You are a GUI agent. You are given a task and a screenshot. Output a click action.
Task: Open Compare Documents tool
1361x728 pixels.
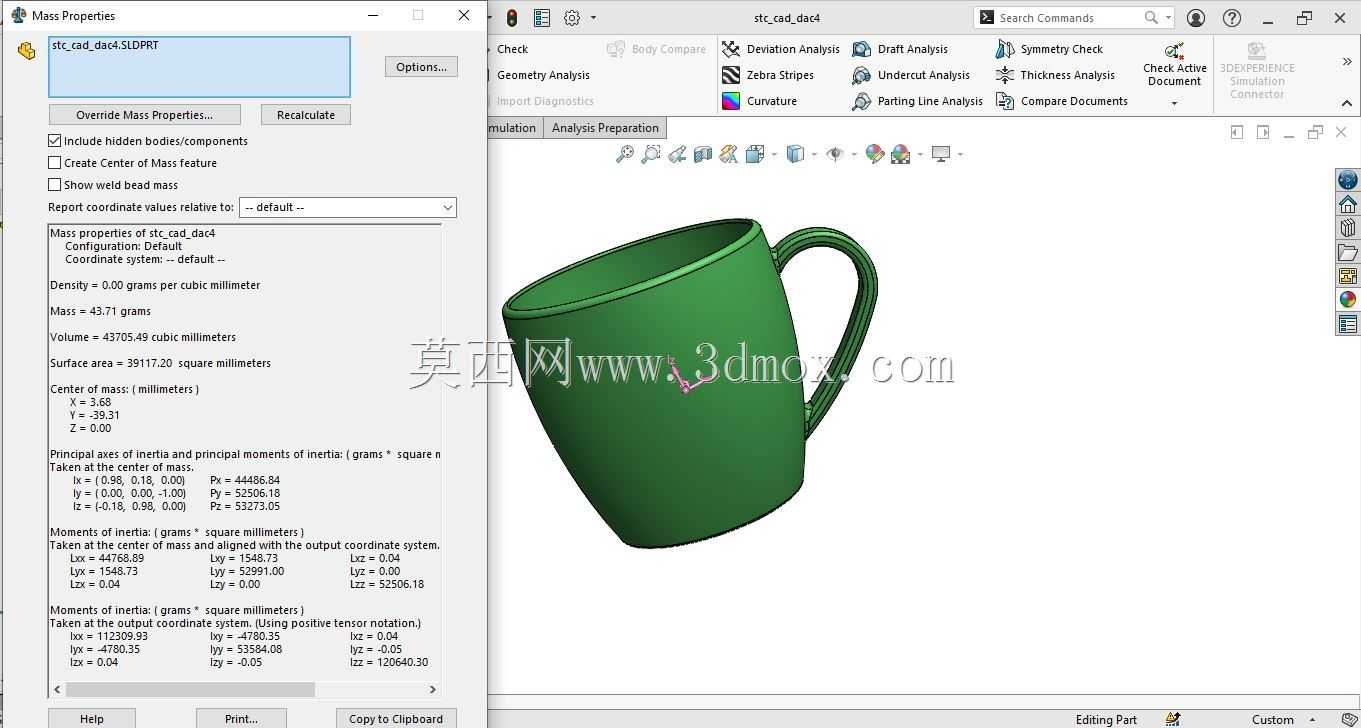(x=1062, y=101)
